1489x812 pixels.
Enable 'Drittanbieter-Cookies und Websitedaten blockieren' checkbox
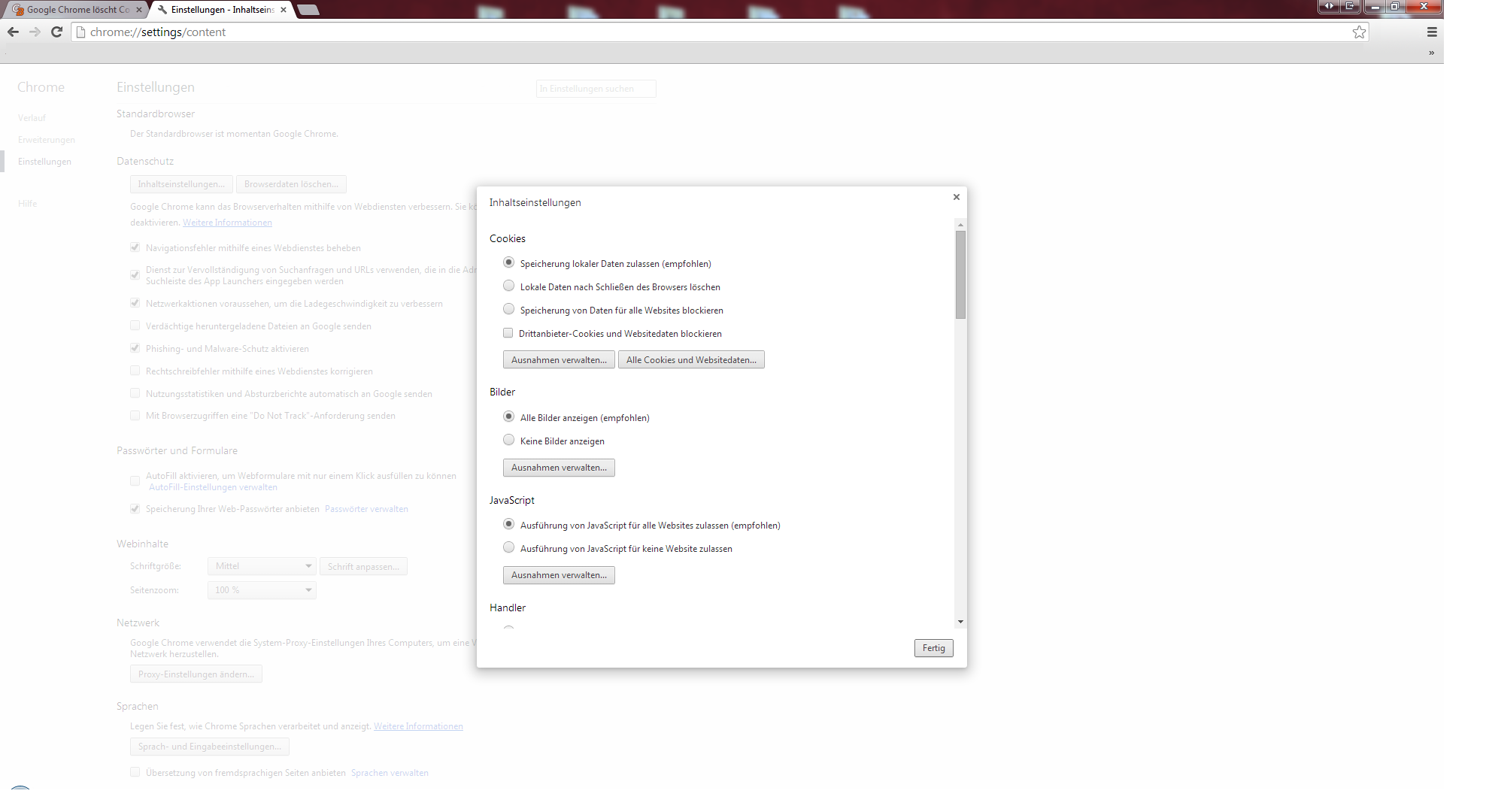508,333
